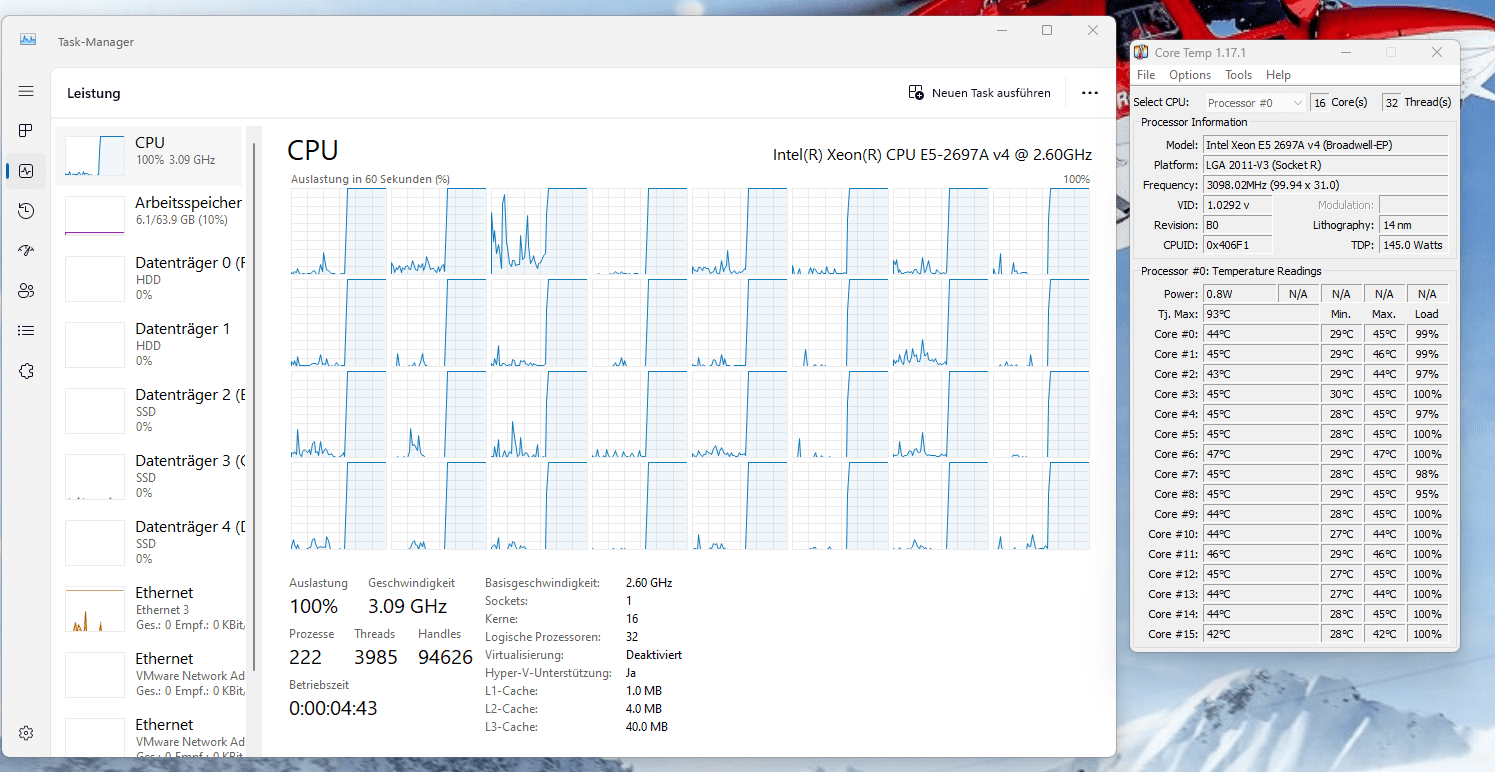The image size is (1495, 772).
Task: Click the Core Temp Platform field
Action: [x=1325, y=165]
